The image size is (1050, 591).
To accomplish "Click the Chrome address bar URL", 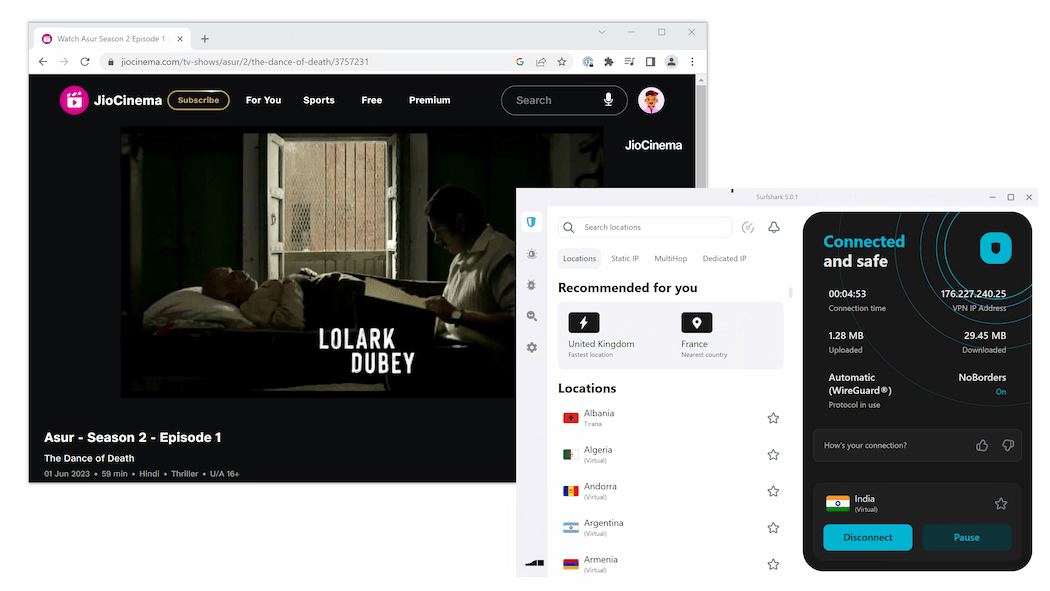I will point(244,62).
